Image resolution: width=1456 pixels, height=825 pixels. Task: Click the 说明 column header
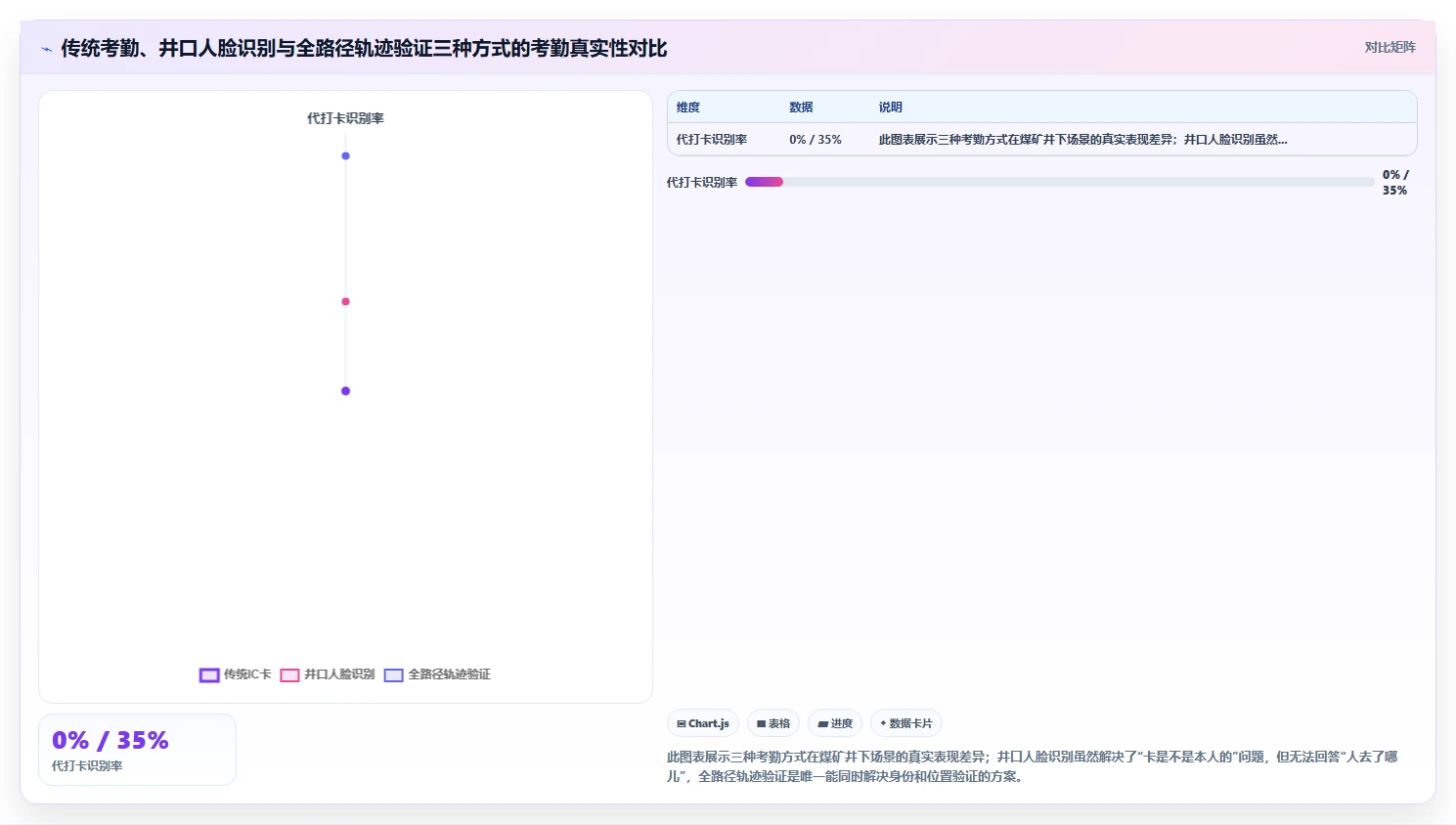click(890, 108)
